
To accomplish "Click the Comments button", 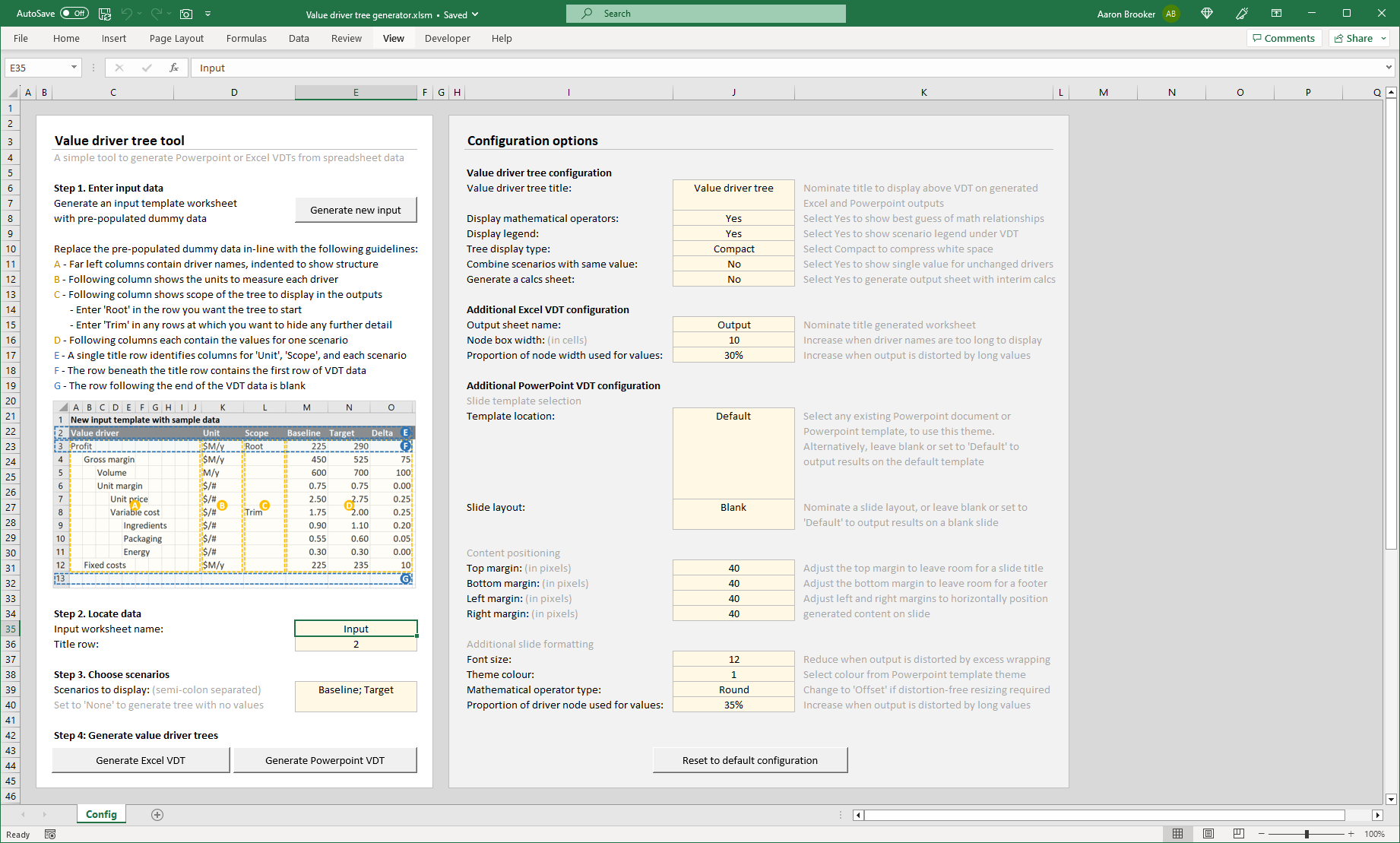I will (x=1284, y=38).
